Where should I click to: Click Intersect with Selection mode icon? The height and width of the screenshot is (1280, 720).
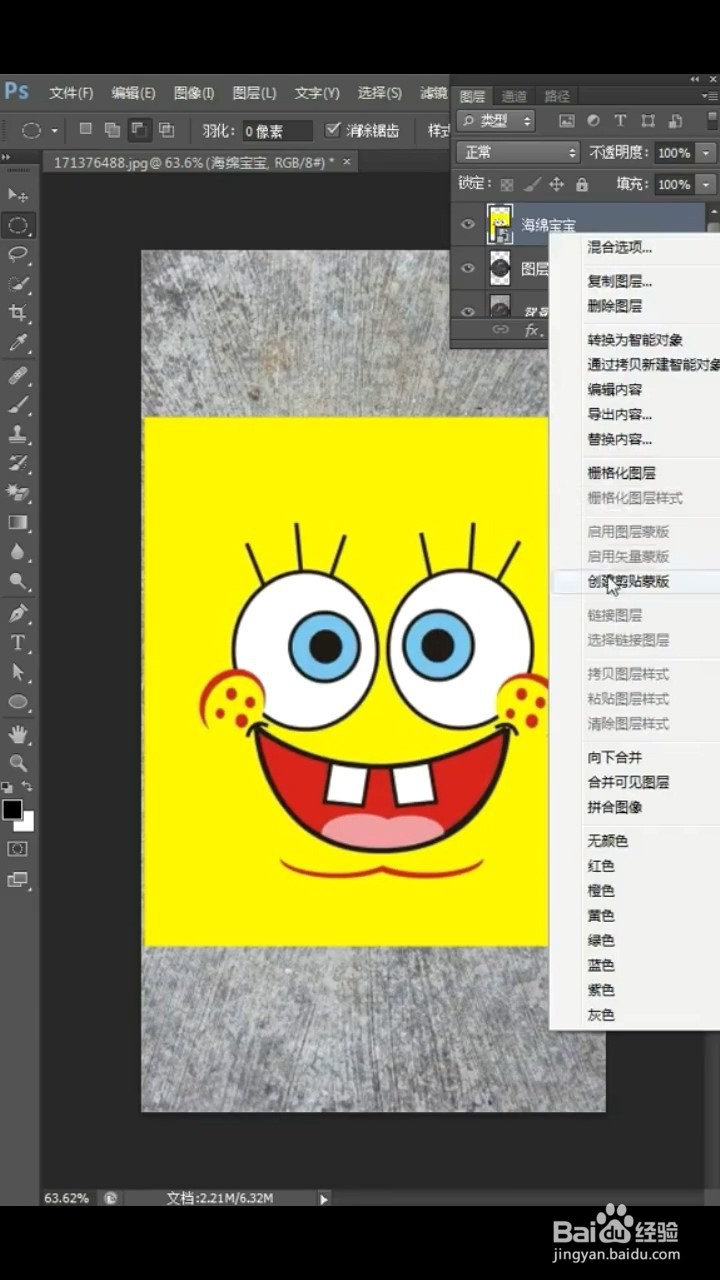[x=166, y=129]
